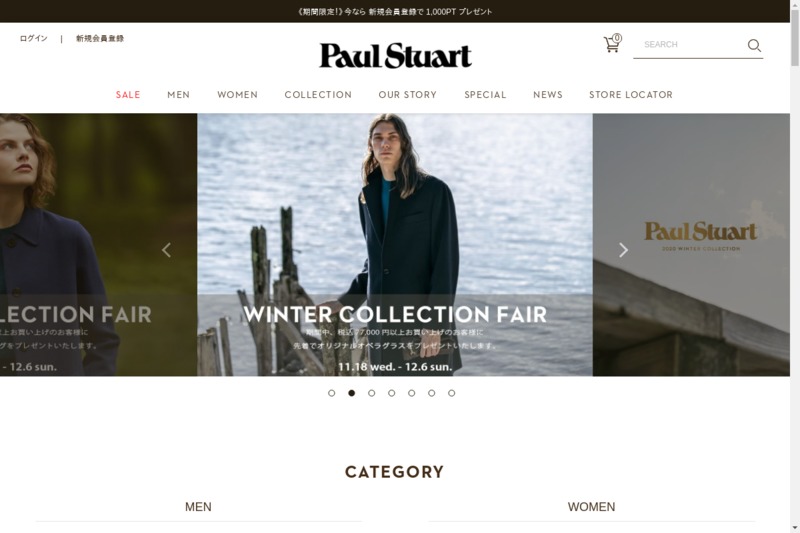Select the third carousel dot
Viewport: 800px width, 533px height.
click(x=371, y=393)
